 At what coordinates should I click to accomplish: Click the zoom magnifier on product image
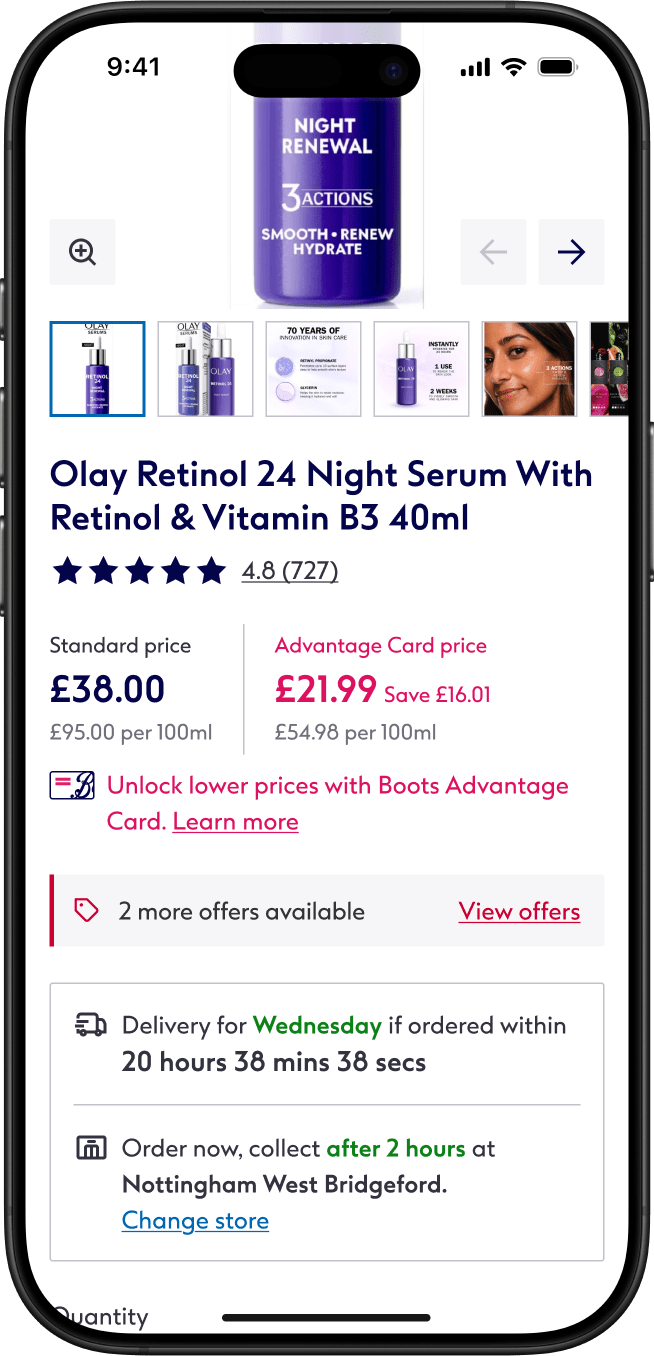(x=82, y=251)
